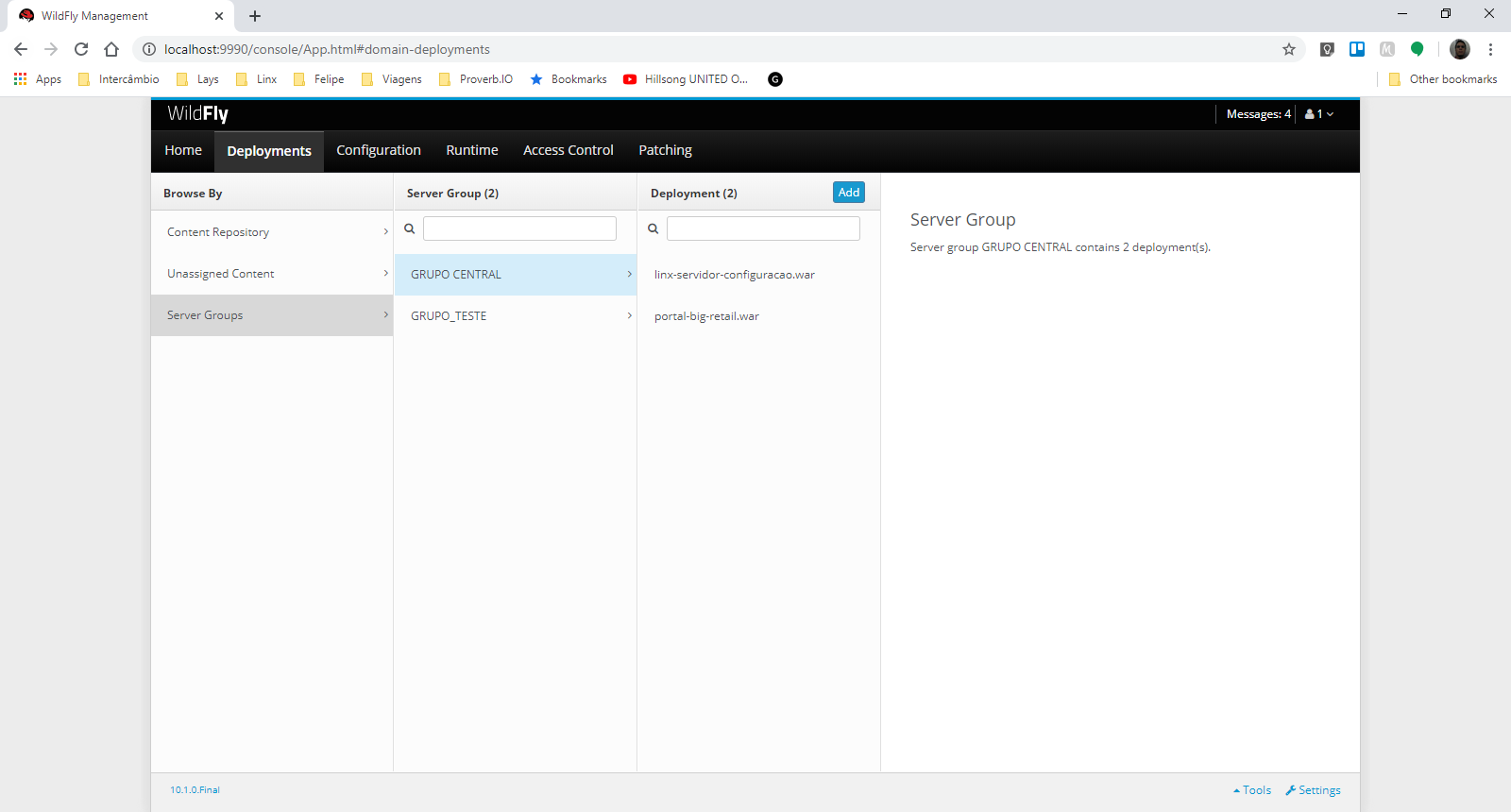Image resolution: width=1511 pixels, height=812 pixels.
Task: Expand the Server Groups chevron
Action: [x=385, y=314]
